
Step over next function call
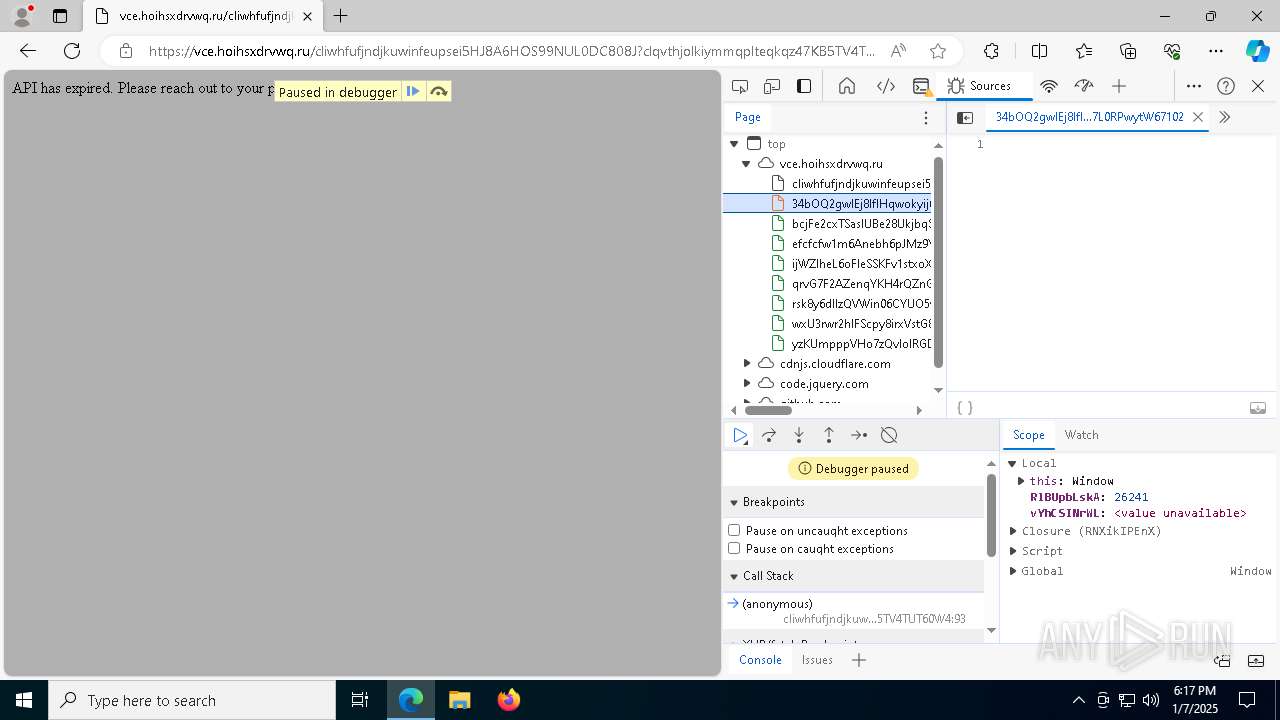[x=769, y=435]
